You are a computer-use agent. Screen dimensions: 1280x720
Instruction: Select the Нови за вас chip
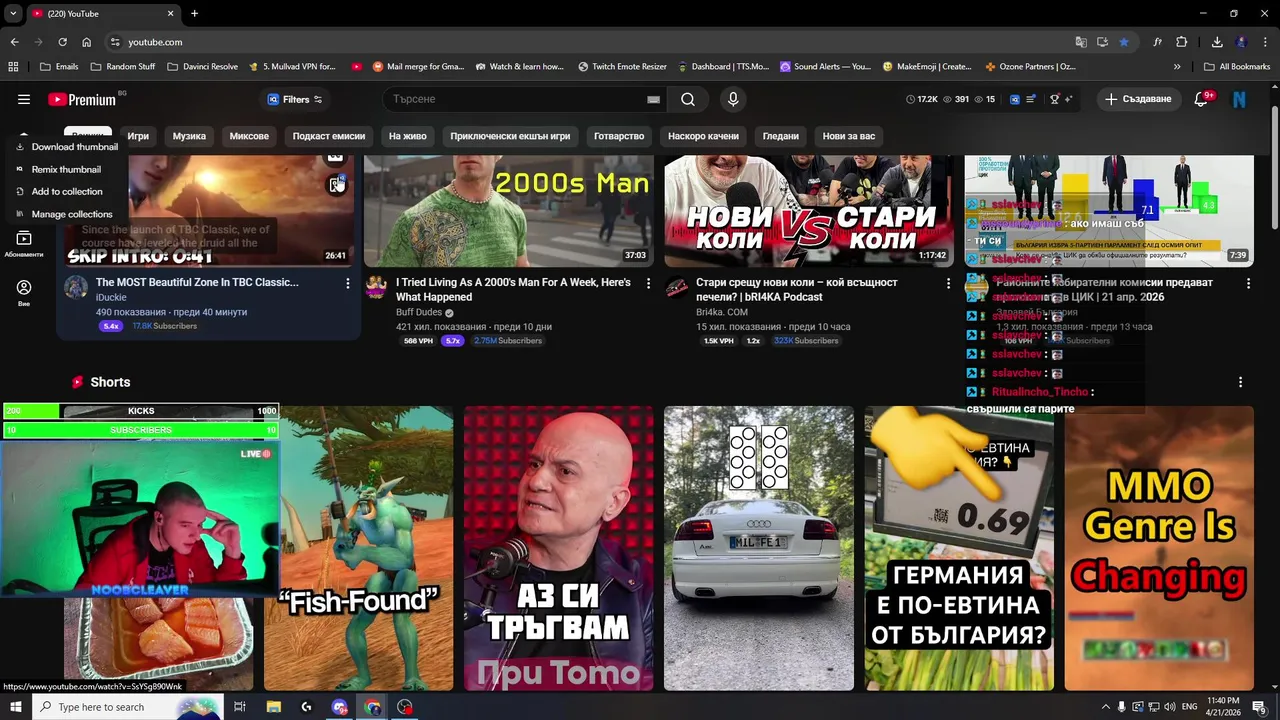pos(849,136)
